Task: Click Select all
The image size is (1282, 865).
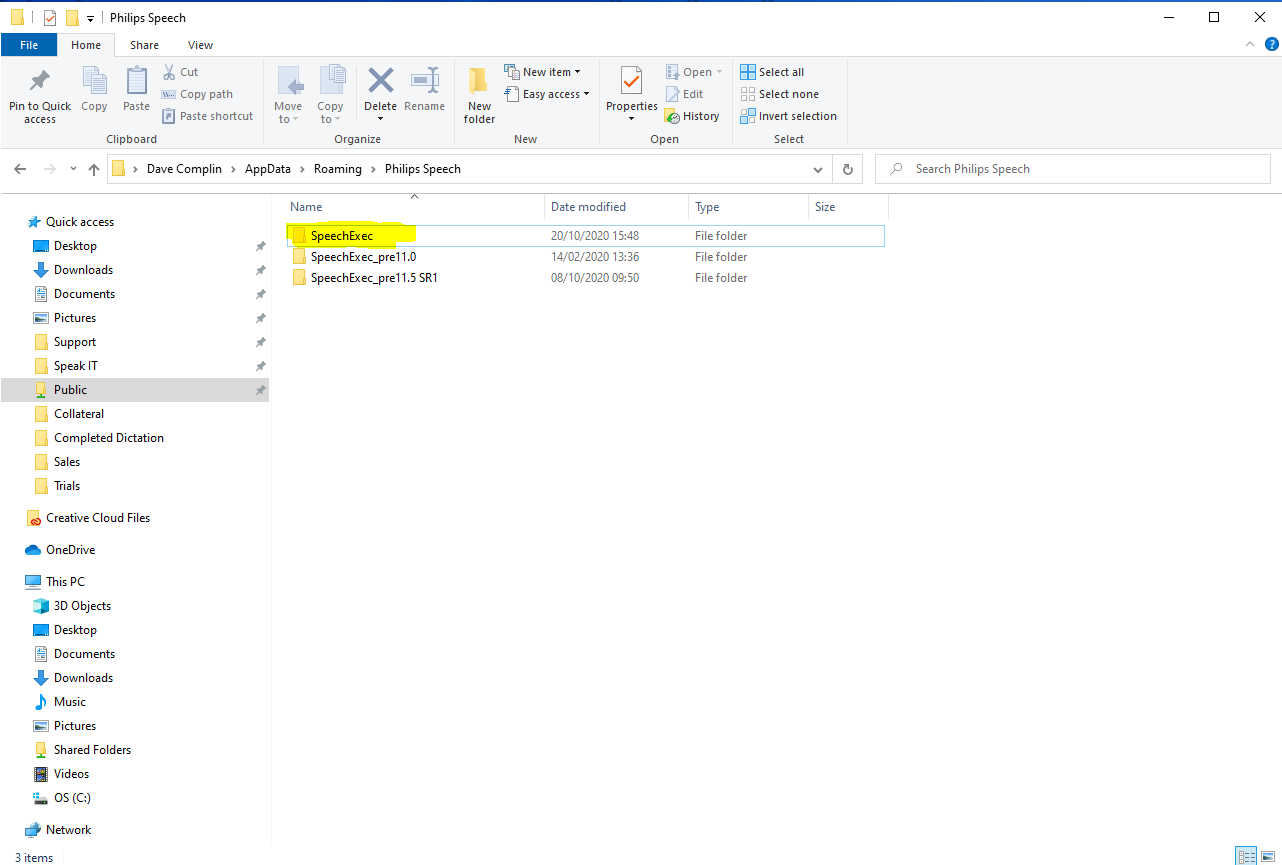Action: coord(772,72)
